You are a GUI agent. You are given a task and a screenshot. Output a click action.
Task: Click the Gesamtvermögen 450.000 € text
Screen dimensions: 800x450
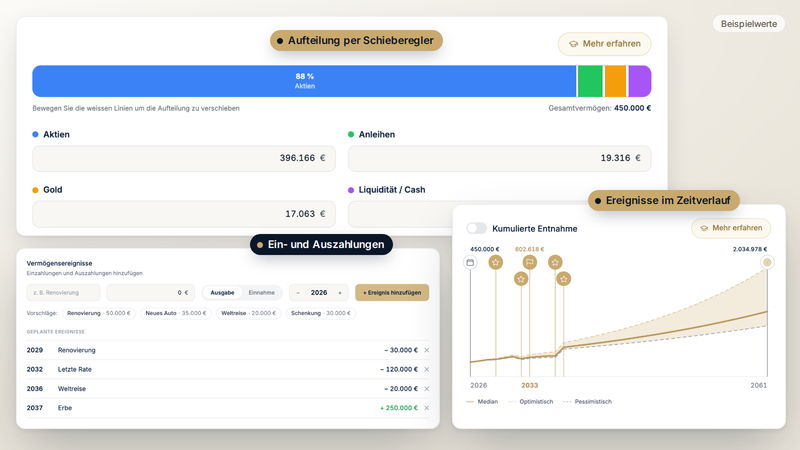tap(599, 108)
